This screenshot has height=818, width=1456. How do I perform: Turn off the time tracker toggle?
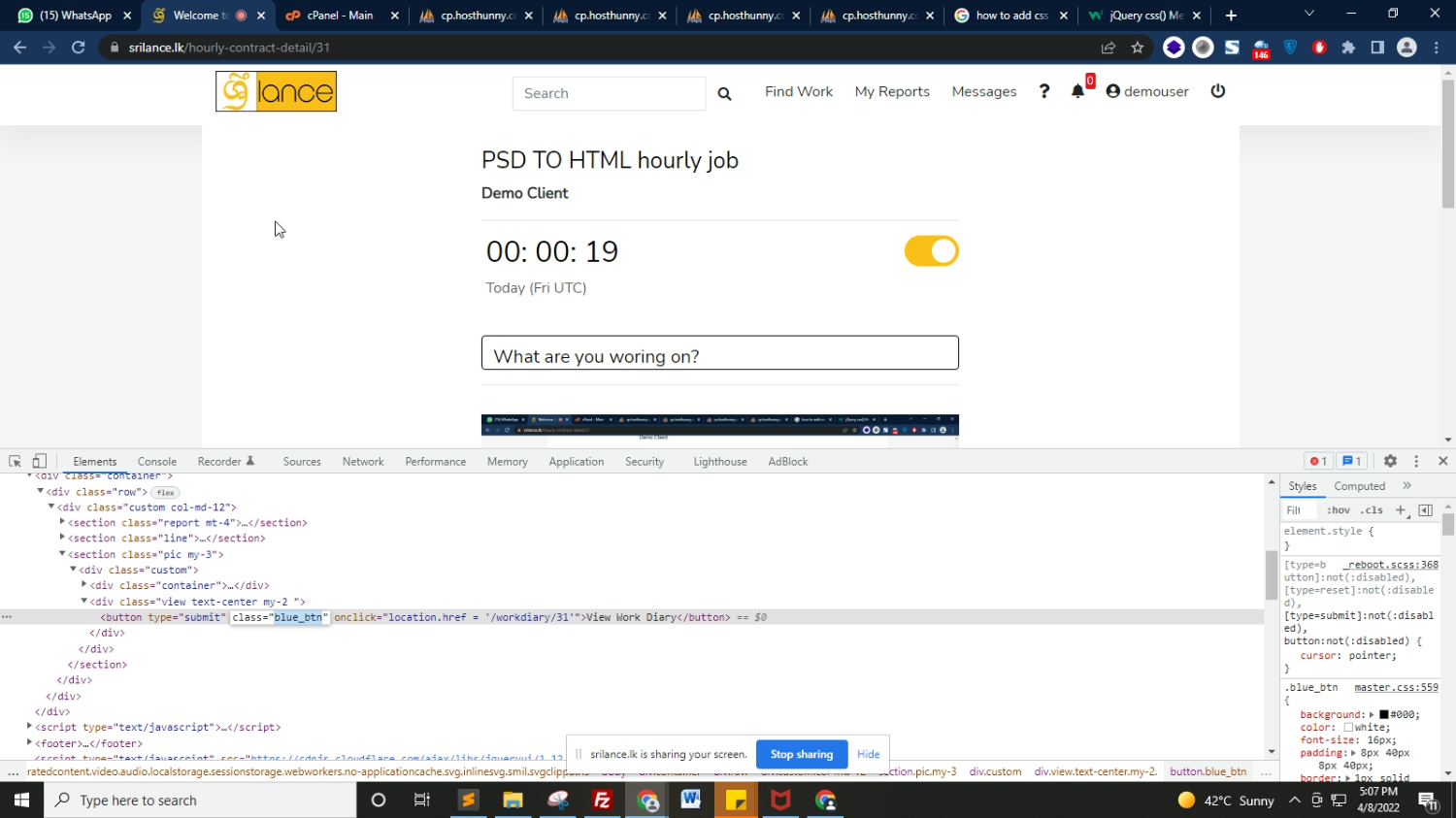point(931,251)
